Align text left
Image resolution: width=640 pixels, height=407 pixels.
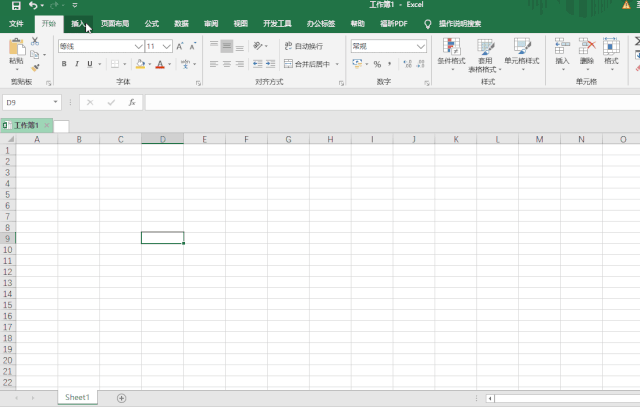point(214,64)
